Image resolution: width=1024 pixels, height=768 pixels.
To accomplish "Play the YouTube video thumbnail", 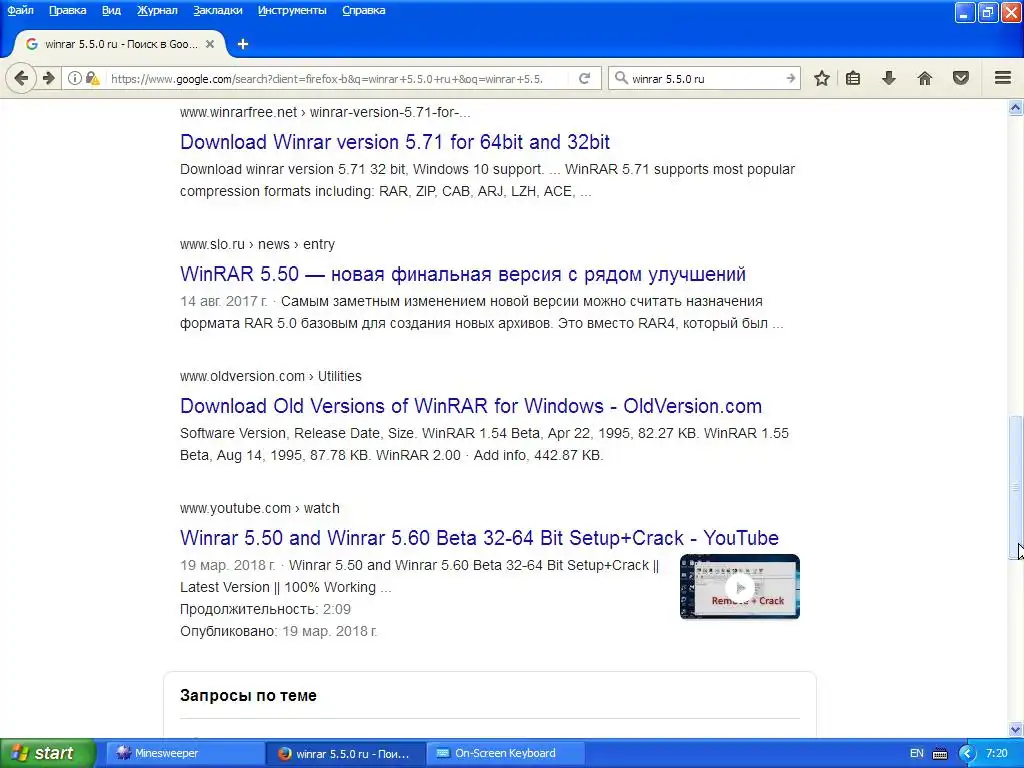I will [x=739, y=586].
